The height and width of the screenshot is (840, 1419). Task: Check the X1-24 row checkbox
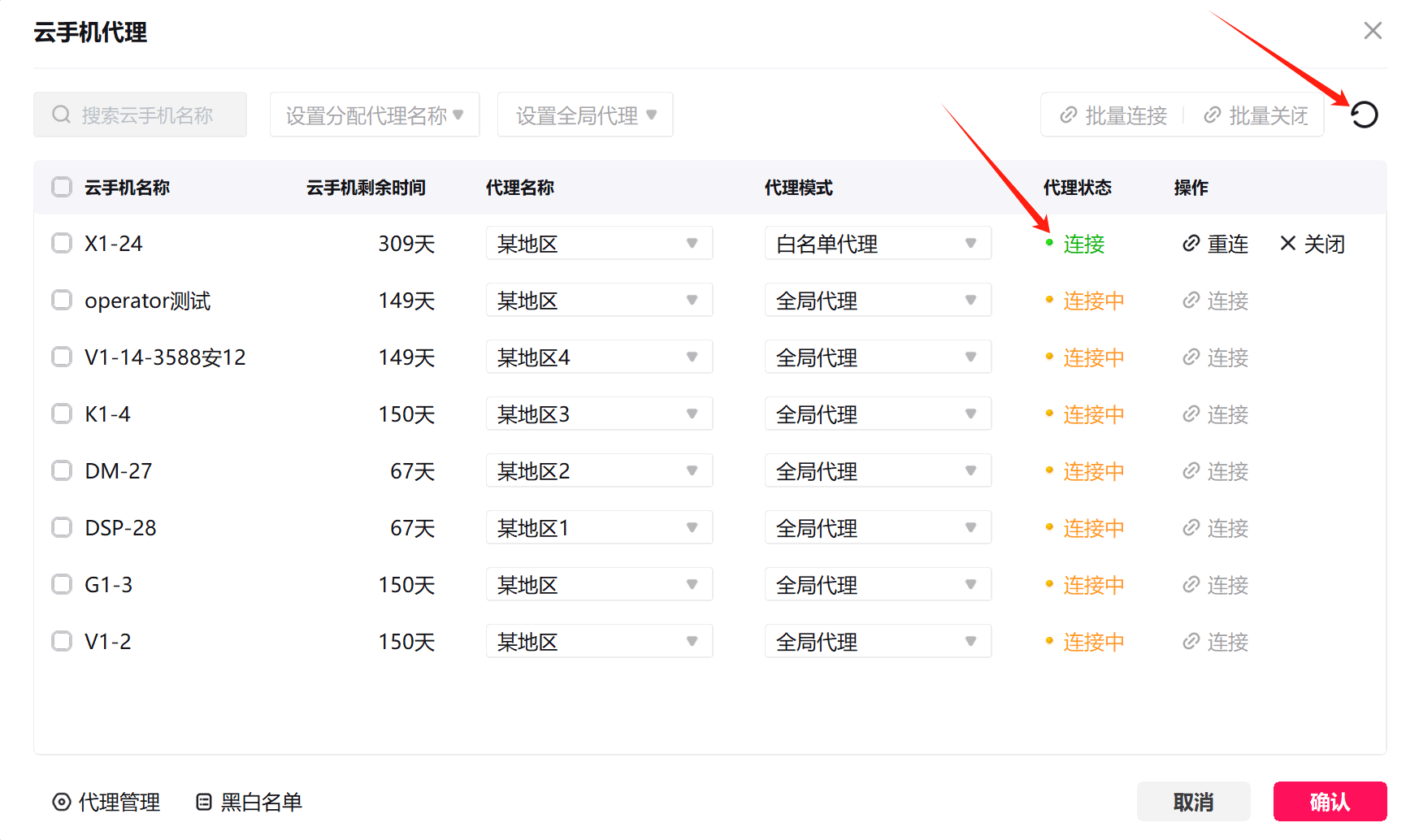[x=62, y=243]
